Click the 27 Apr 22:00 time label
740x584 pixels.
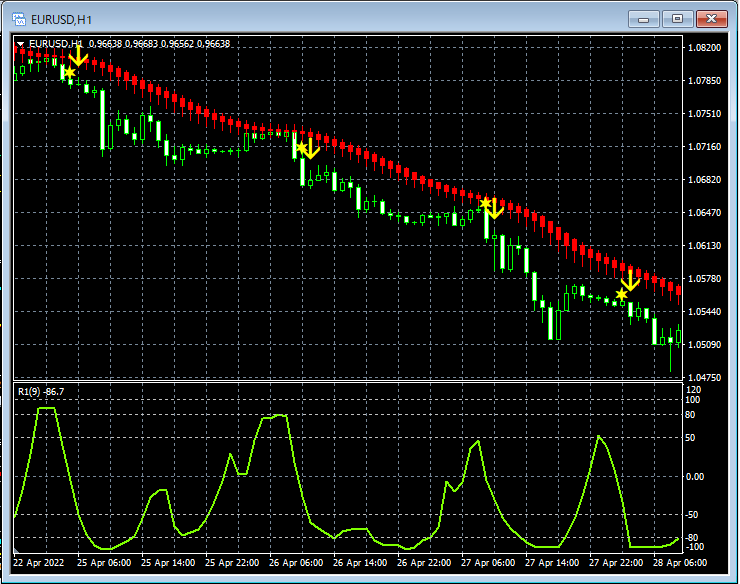point(616,563)
